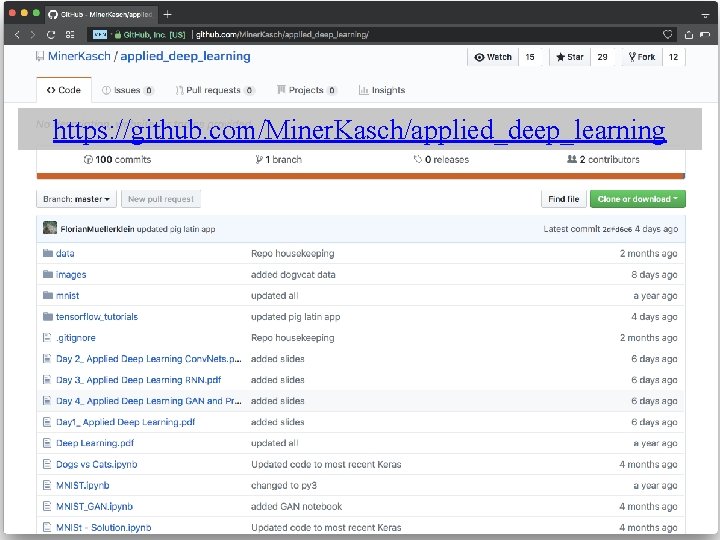Click the heart bookmark icon
The image size is (720, 540).
click(x=668, y=34)
